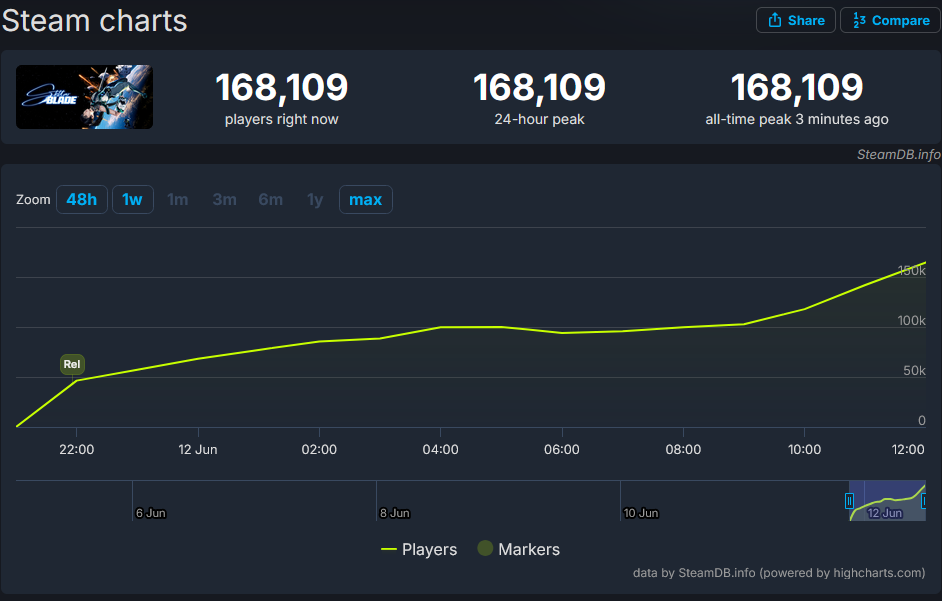Click the 12 Jun x-axis label
The height and width of the screenshot is (601, 942).
[x=198, y=450]
